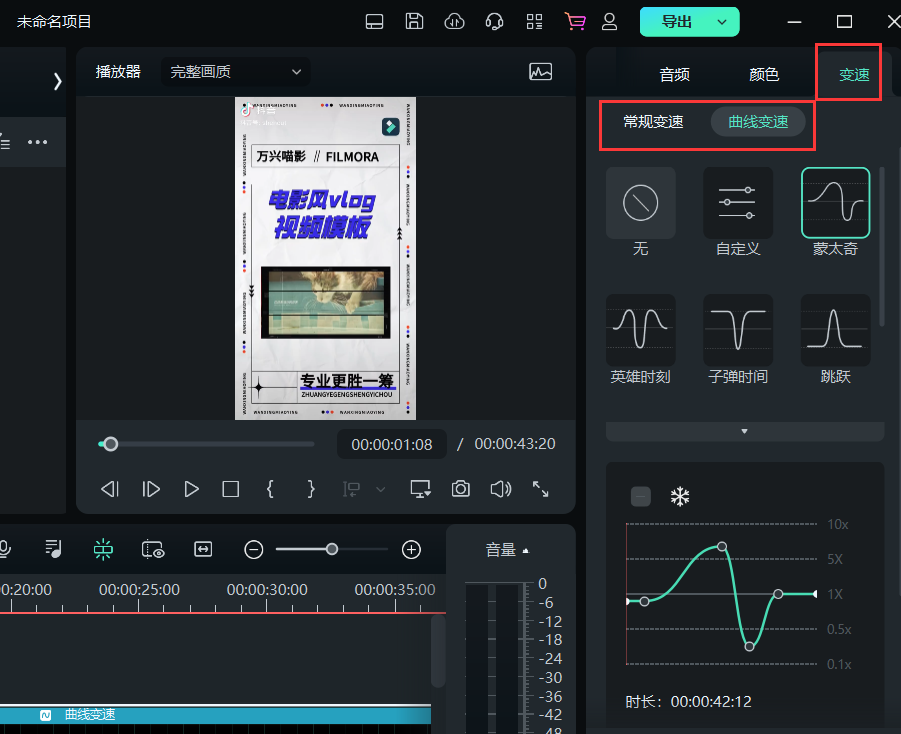Screen dimensions: 901x734
Task: Toggle fullscreen preview
Action: tap(541, 488)
